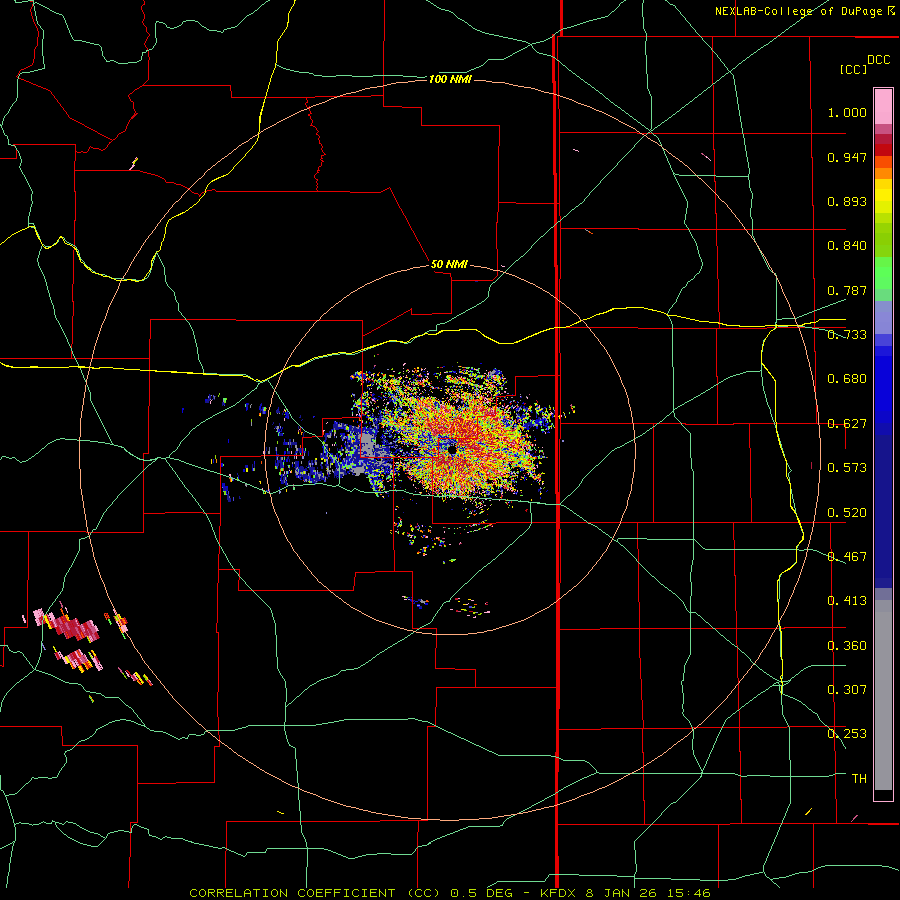Click the black radar site dot in echoes

pyautogui.click(x=452, y=451)
